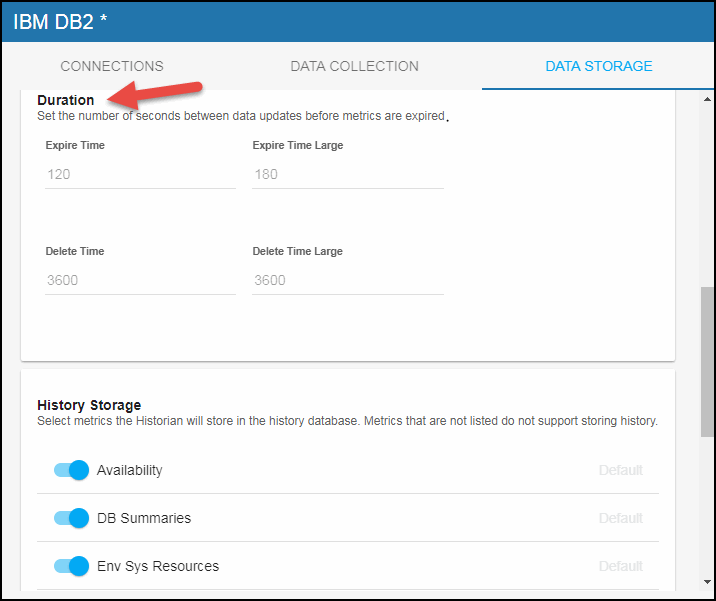Click the scrollbar up arrow
Image resolution: width=716 pixels, height=601 pixels.
click(707, 99)
